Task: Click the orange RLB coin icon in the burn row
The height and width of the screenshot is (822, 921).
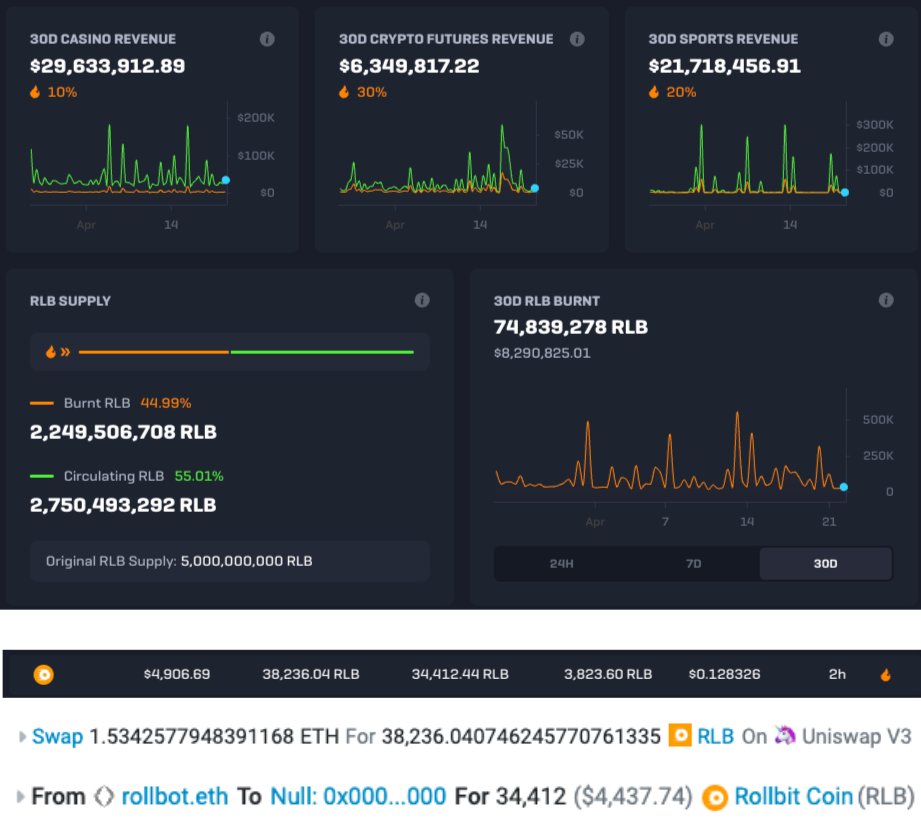Action: (x=43, y=674)
